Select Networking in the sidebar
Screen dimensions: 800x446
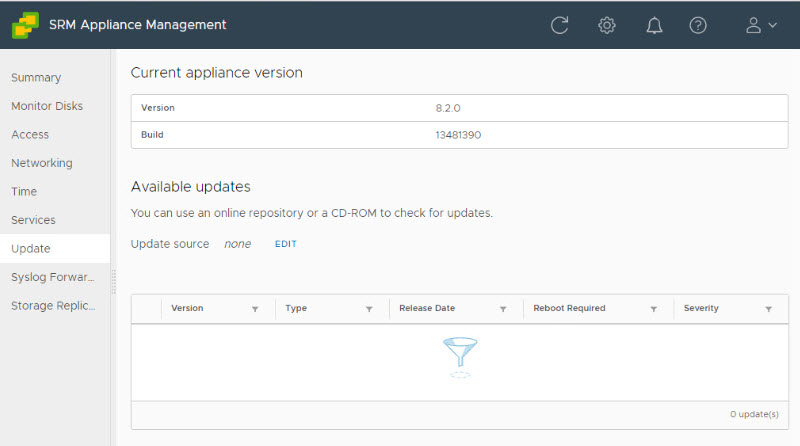[42, 163]
